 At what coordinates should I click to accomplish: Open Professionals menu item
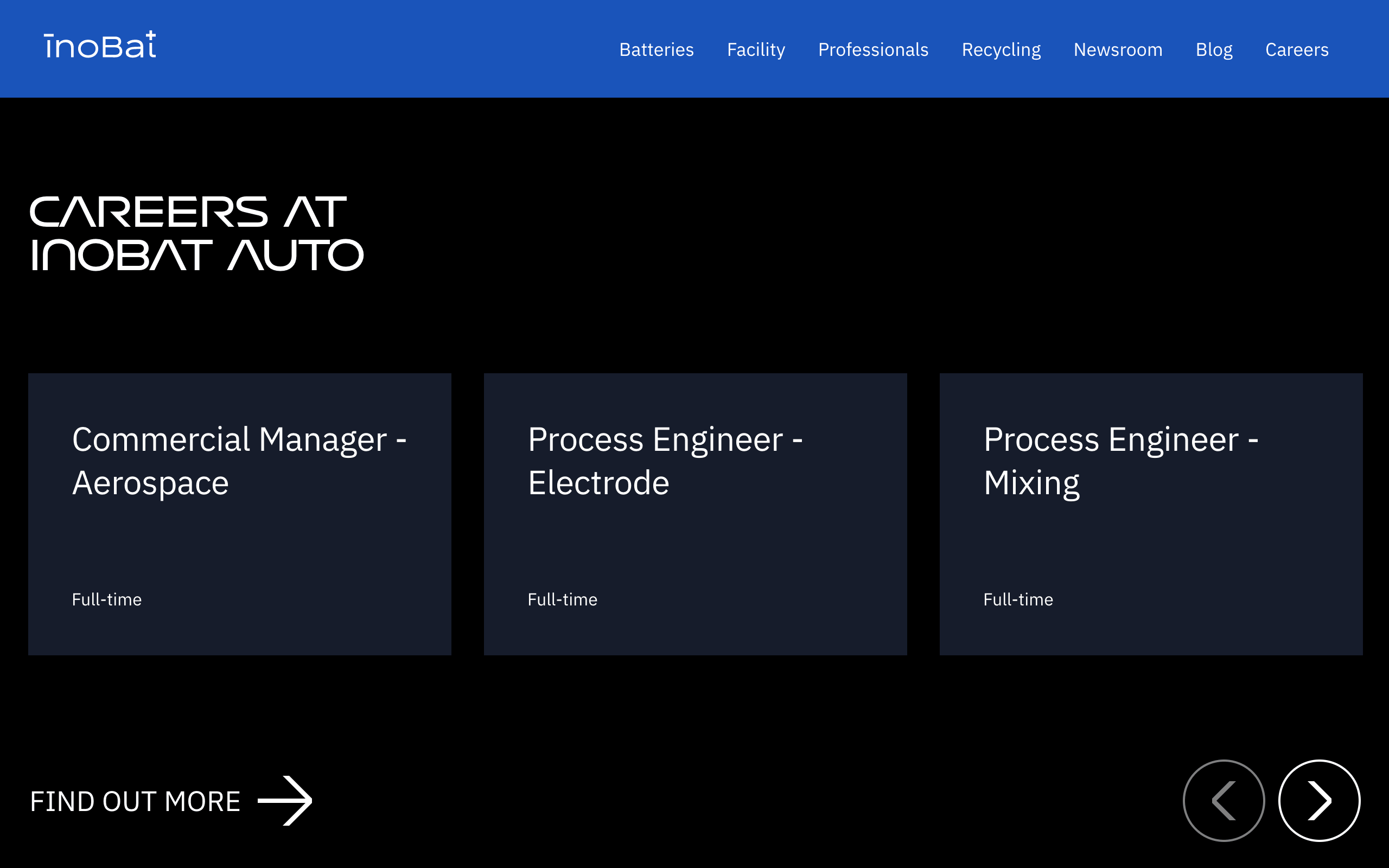coord(873,50)
